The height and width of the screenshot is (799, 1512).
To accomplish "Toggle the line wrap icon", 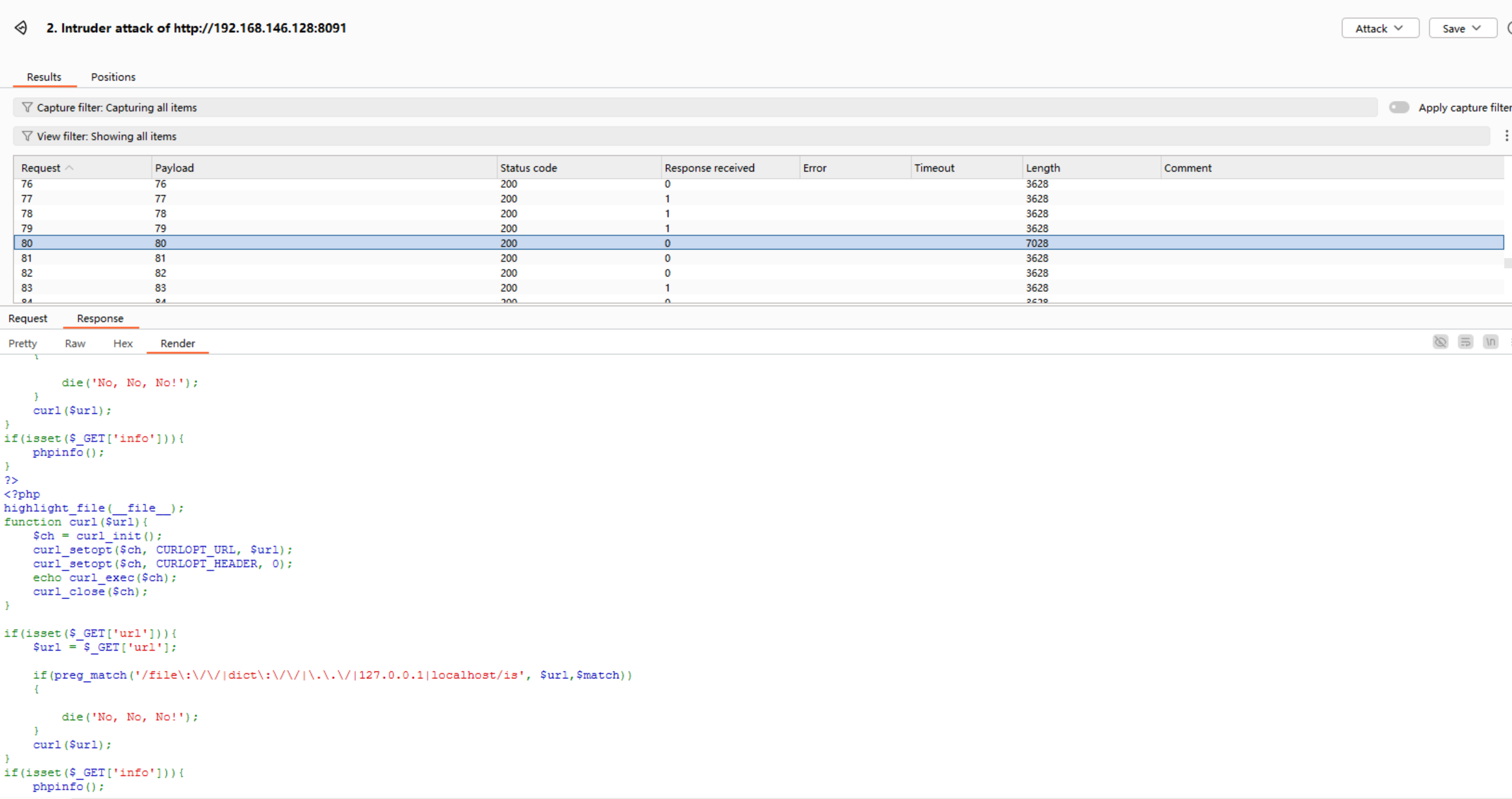I will click(1465, 342).
